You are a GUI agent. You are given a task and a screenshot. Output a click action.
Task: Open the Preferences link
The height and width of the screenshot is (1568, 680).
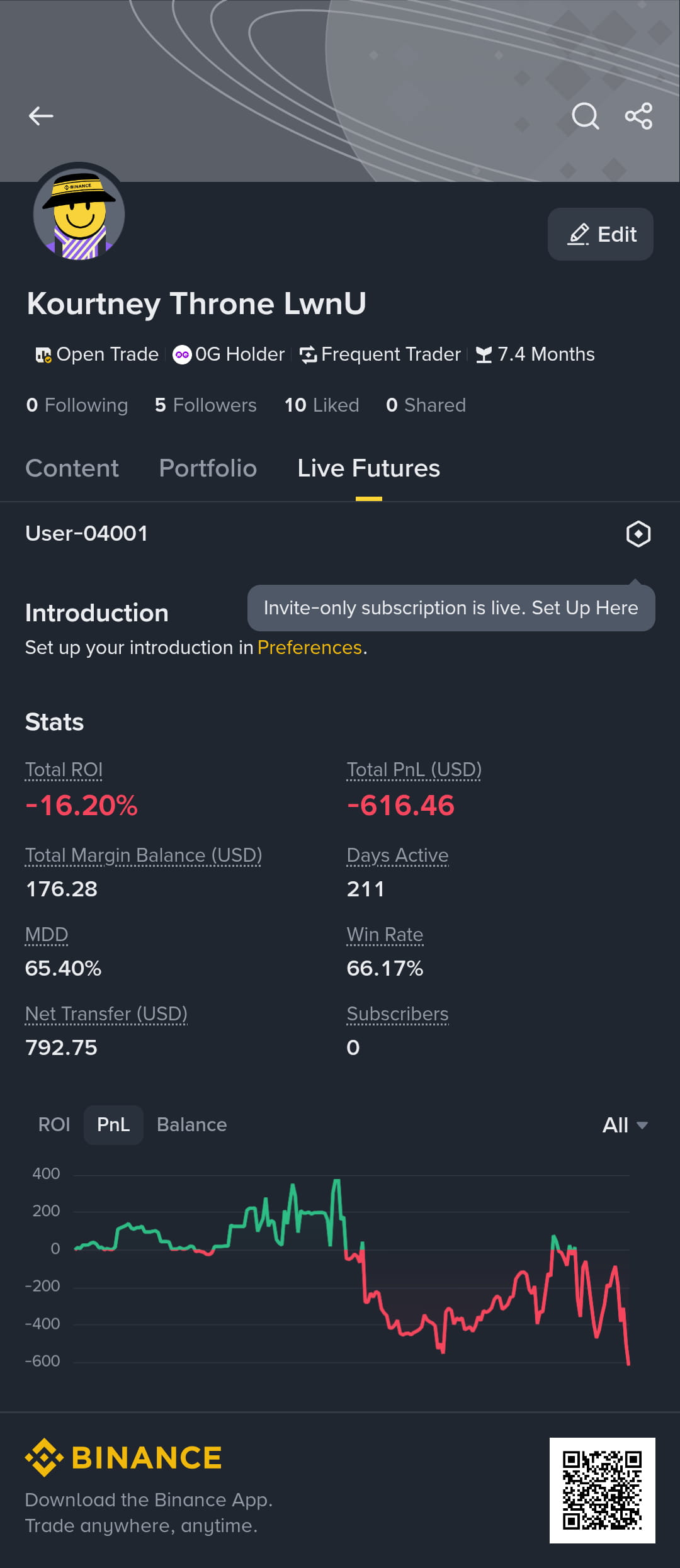[x=309, y=648]
